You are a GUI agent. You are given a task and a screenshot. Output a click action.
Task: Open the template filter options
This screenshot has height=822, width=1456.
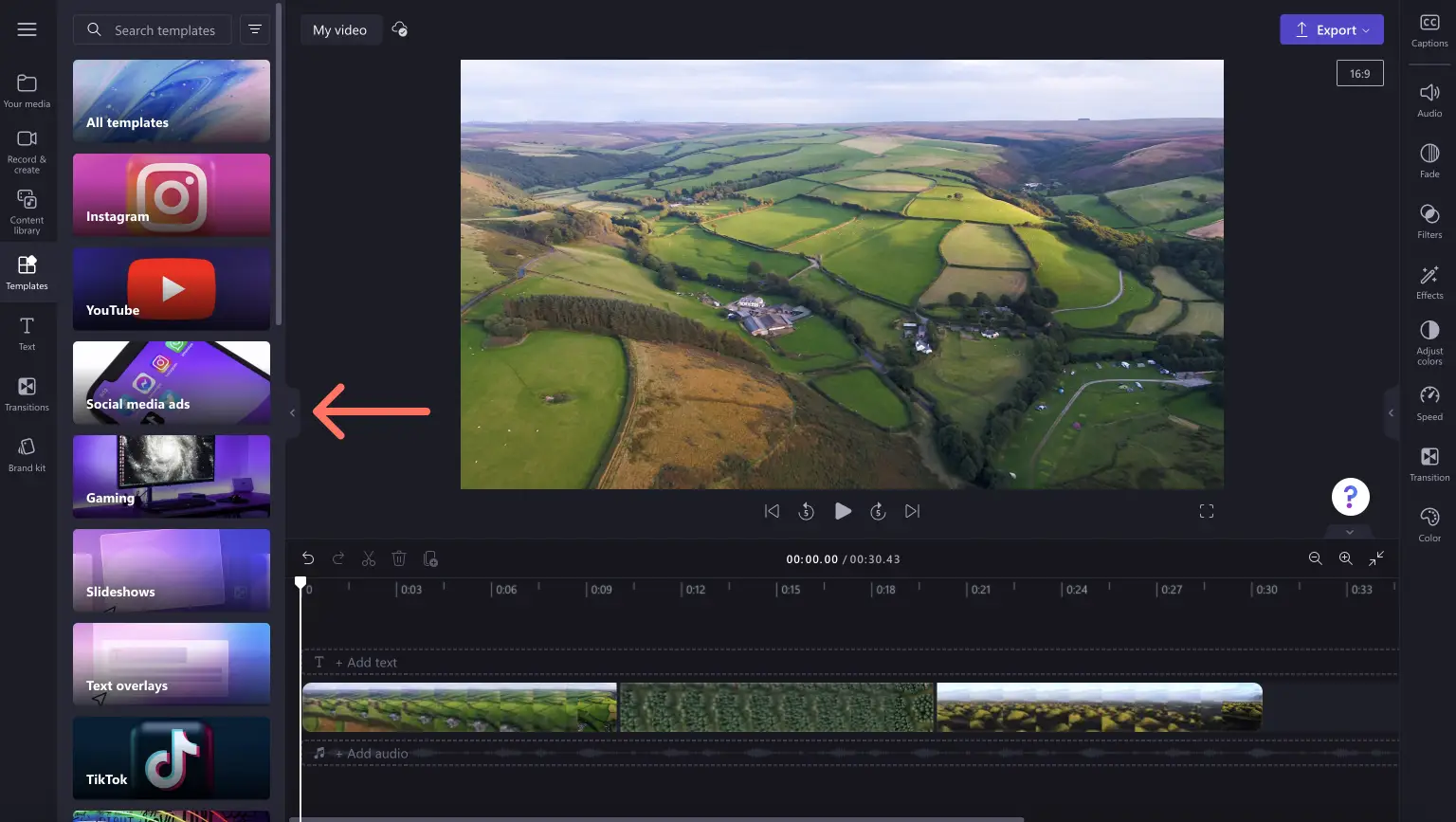(255, 30)
